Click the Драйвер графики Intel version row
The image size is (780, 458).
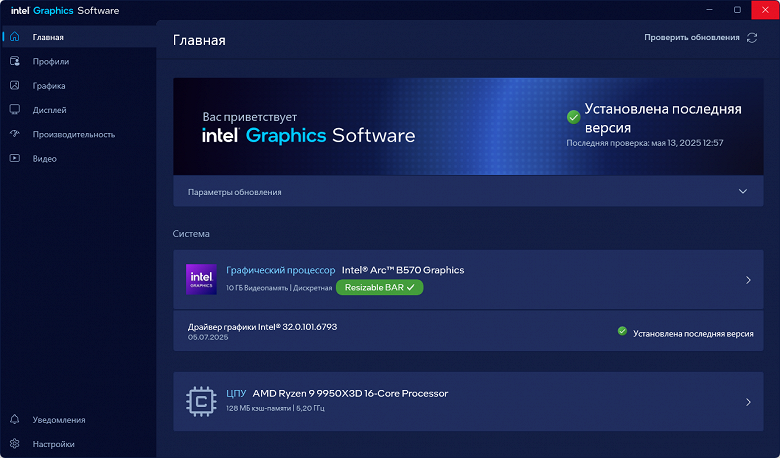coord(468,331)
